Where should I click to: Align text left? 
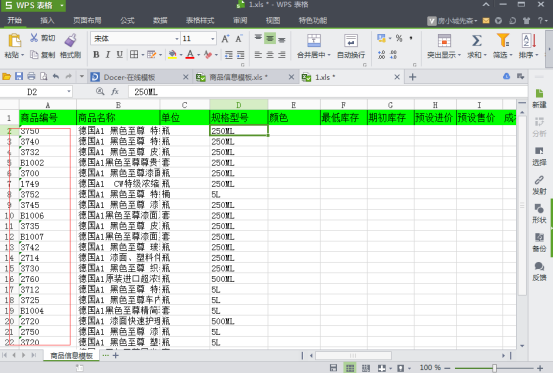click(258, 55)
